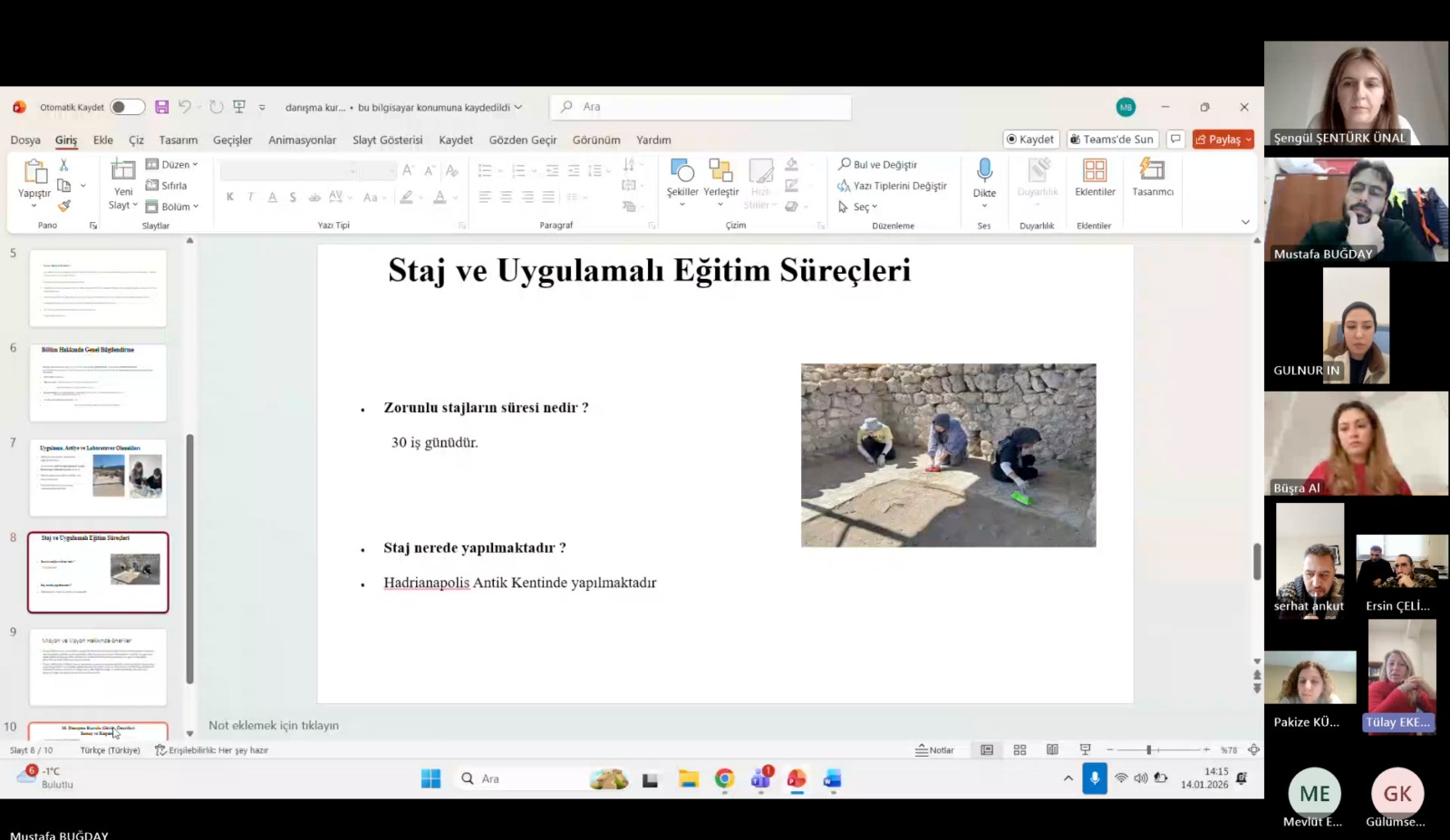
Task: Toggle the Notlar notes pane
Action: click(934, 750)
